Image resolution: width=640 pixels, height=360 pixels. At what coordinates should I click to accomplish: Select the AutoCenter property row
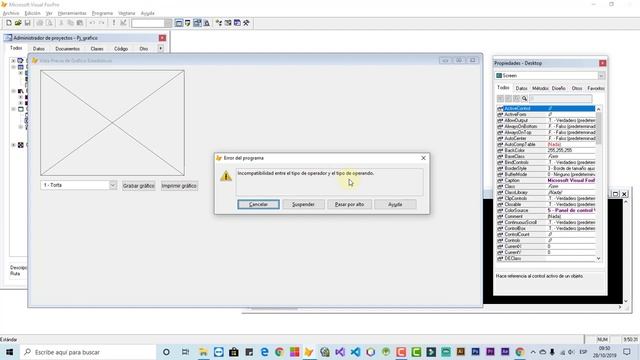pos(546,138)
